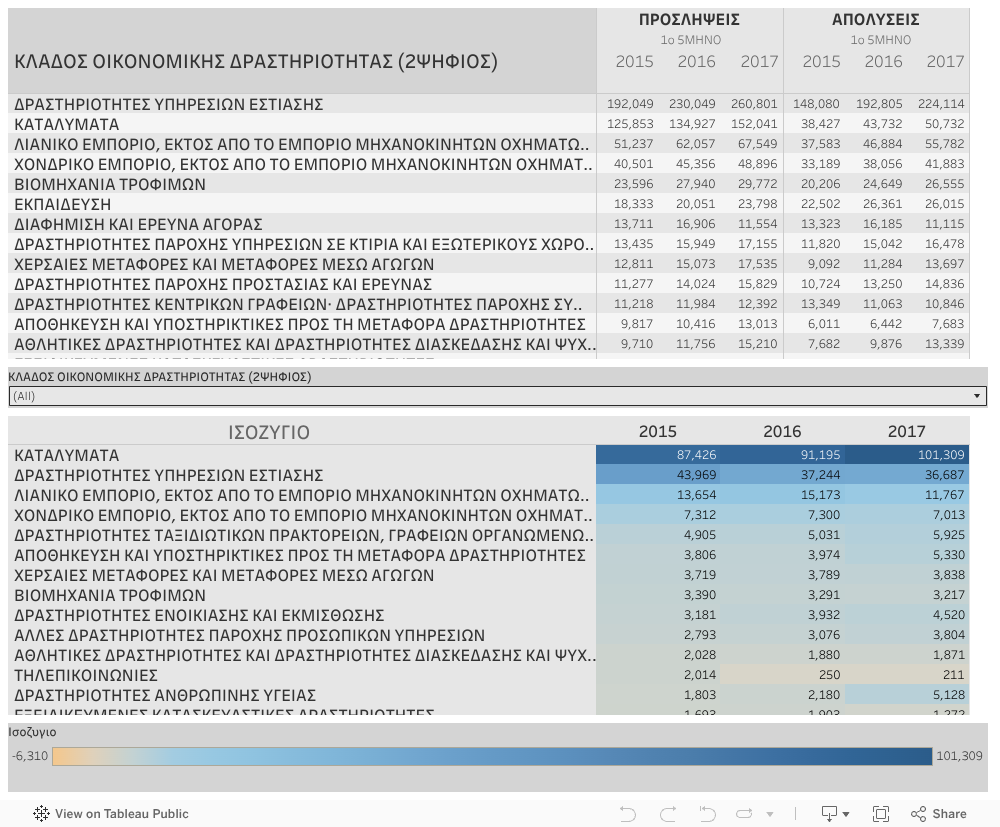Click the 2016 header in the ΙΣΟΖΥΓΙΟ table

782,431
